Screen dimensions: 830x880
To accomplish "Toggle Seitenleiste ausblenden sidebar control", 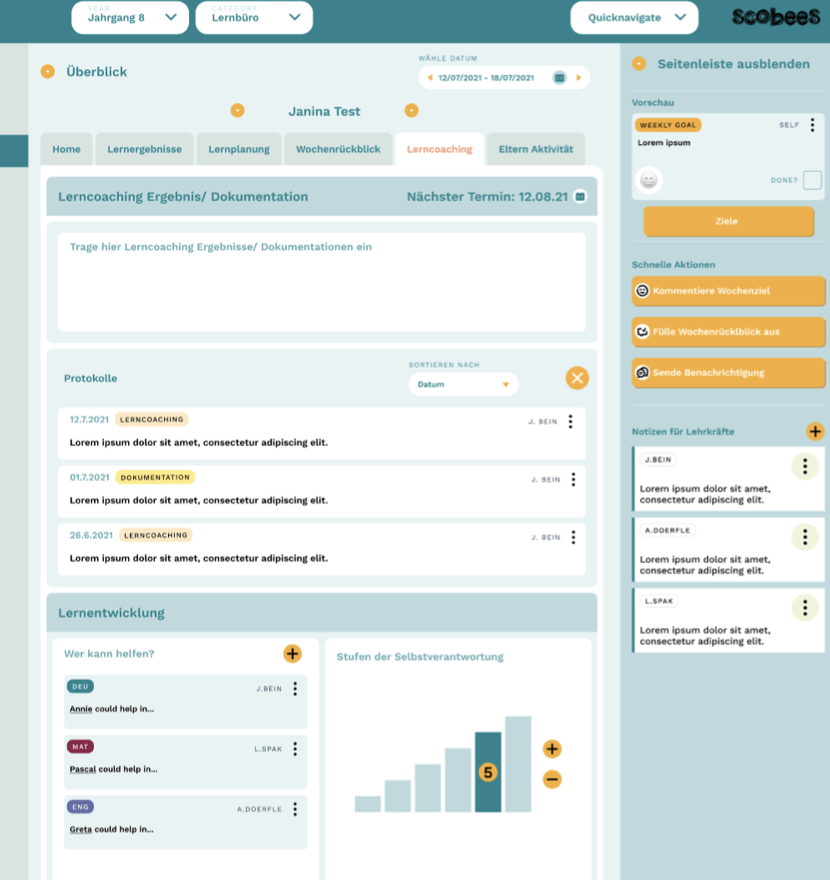I will 639,64.
